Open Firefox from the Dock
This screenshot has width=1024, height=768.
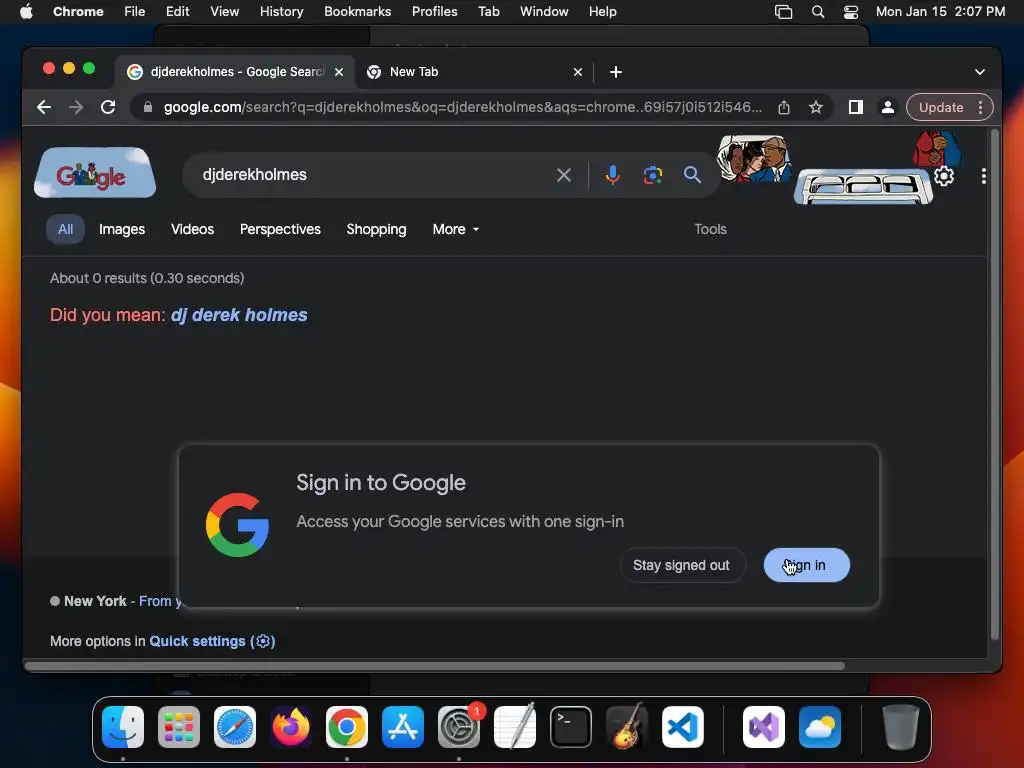(x=291, y=727)
